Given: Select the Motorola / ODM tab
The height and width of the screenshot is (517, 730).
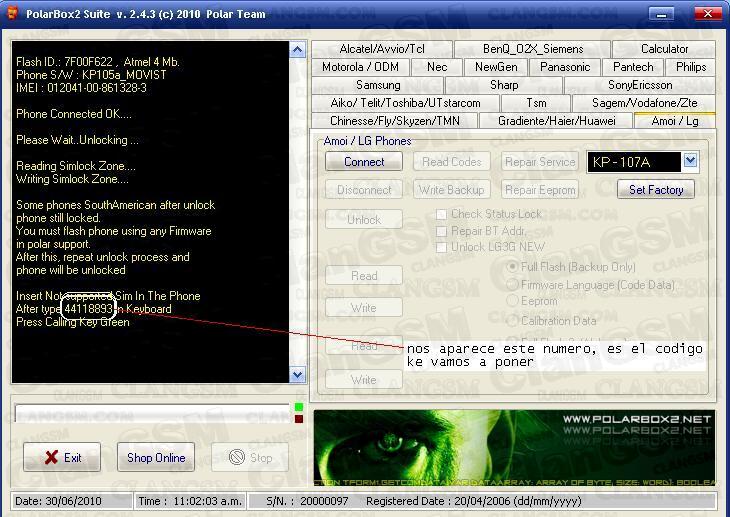Looking at the screenshot, I should coord(360,67).
